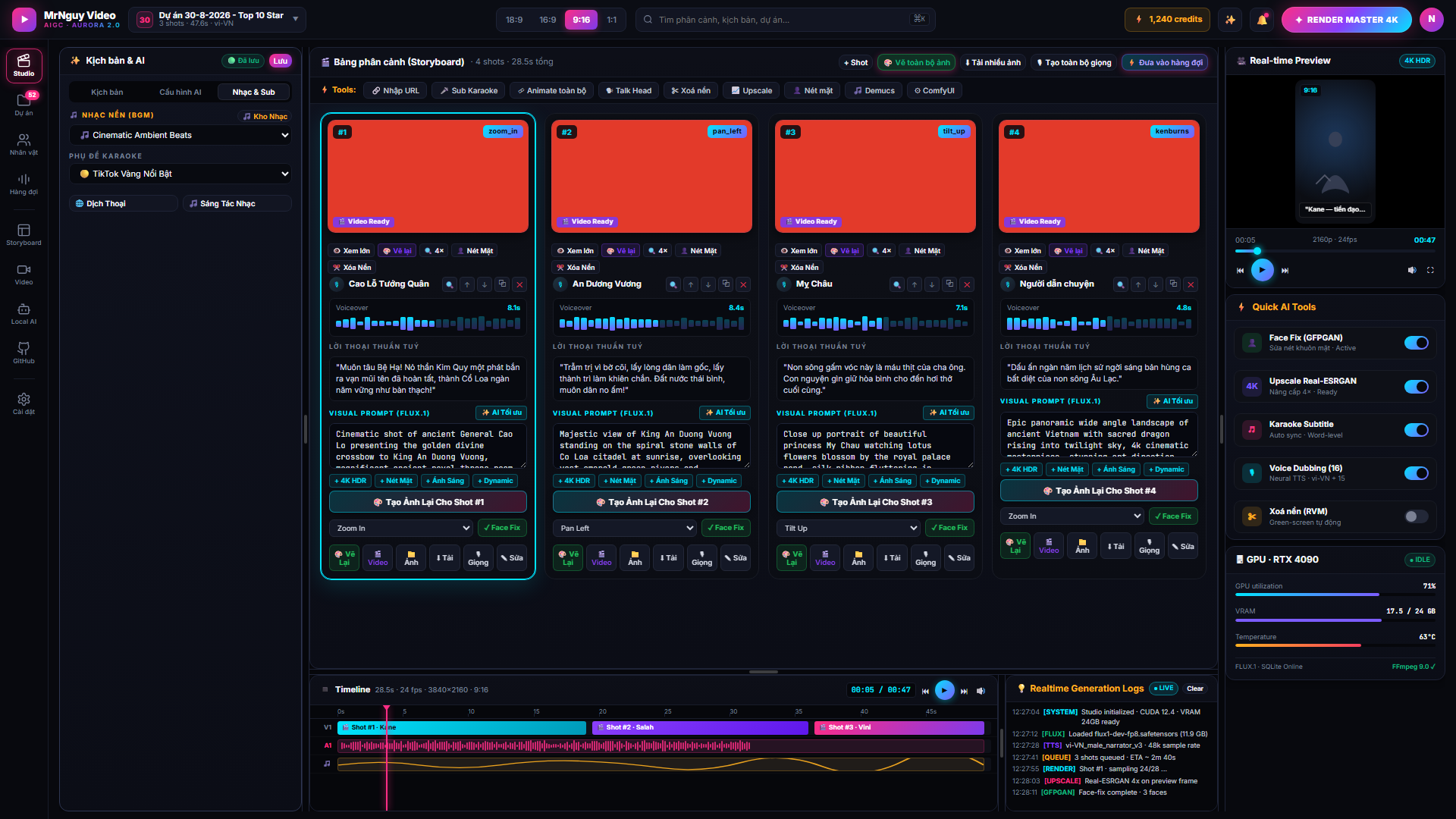Delete shot Cao Lỗ Tướng Quân
Viewport: 1456px width, 819px height.
tap(519, 284)
